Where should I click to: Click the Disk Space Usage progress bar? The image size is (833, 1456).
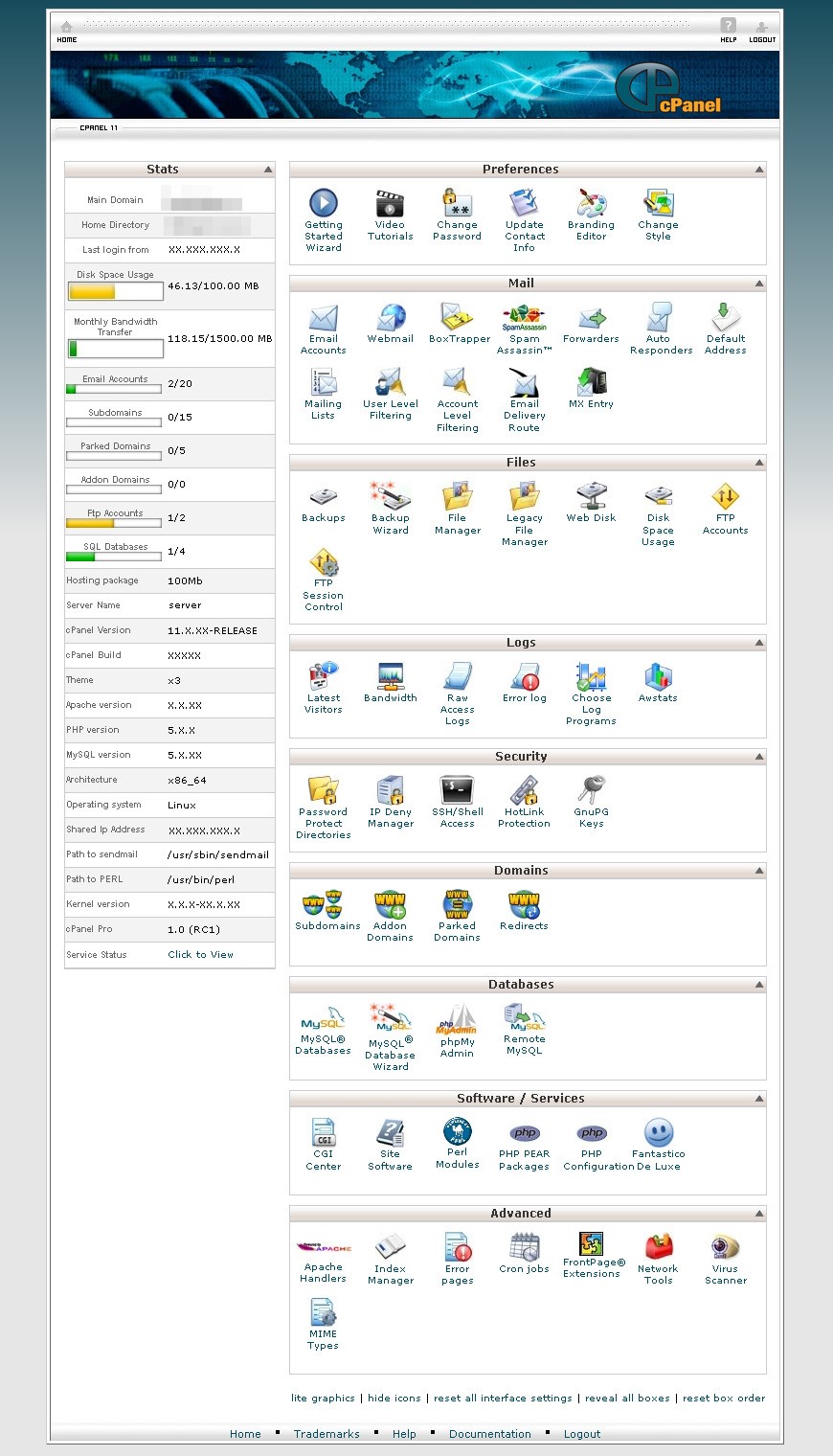115,291
